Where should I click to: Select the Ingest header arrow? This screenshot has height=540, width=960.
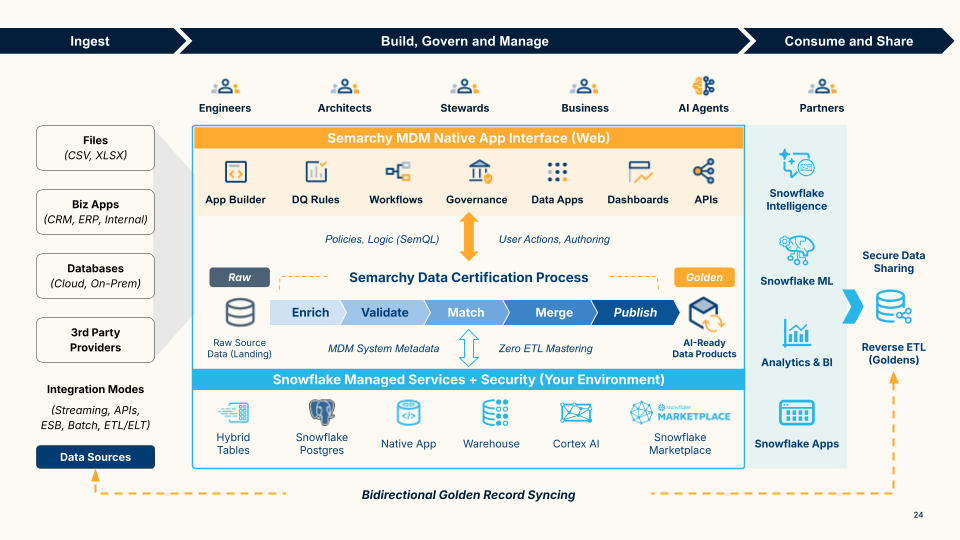click(x=92, y=41)
